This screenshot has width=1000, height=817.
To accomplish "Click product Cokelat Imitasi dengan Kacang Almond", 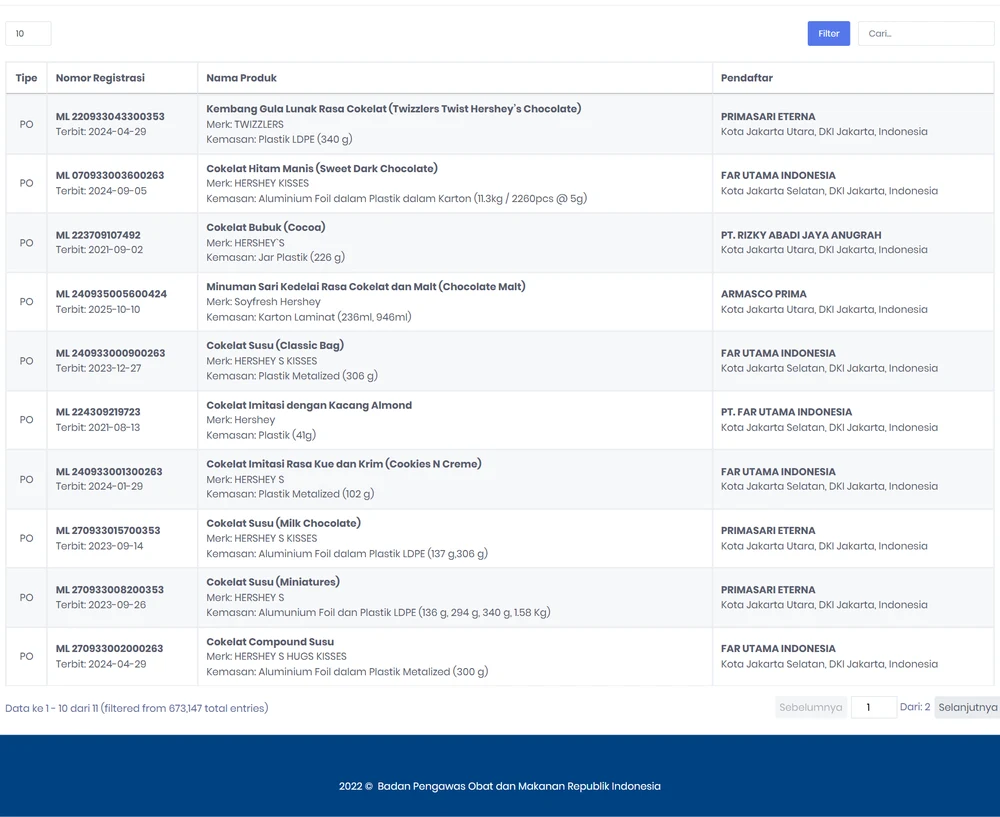I will click(x=309, y=405).
